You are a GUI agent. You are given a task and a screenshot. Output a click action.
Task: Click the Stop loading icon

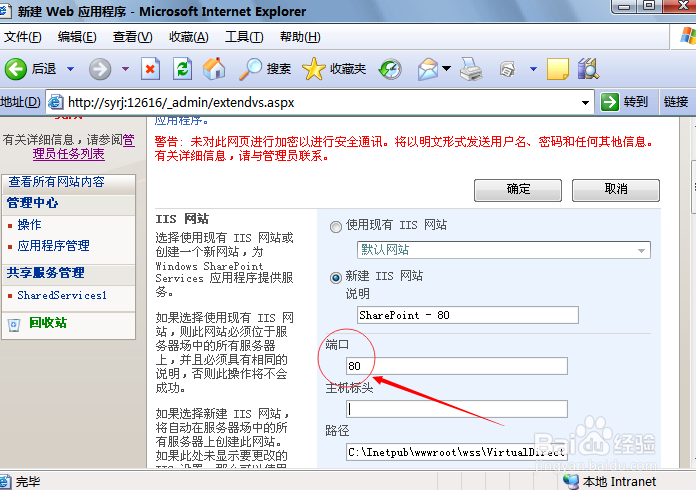(150, 69)
